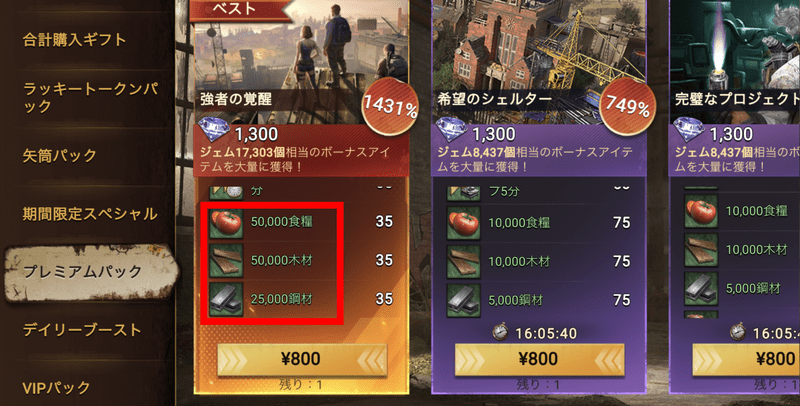The image size is (800, 406).
Task: Tap the 10,000木材 wood icon in 希望のシェルター
Action: point(464,261)
